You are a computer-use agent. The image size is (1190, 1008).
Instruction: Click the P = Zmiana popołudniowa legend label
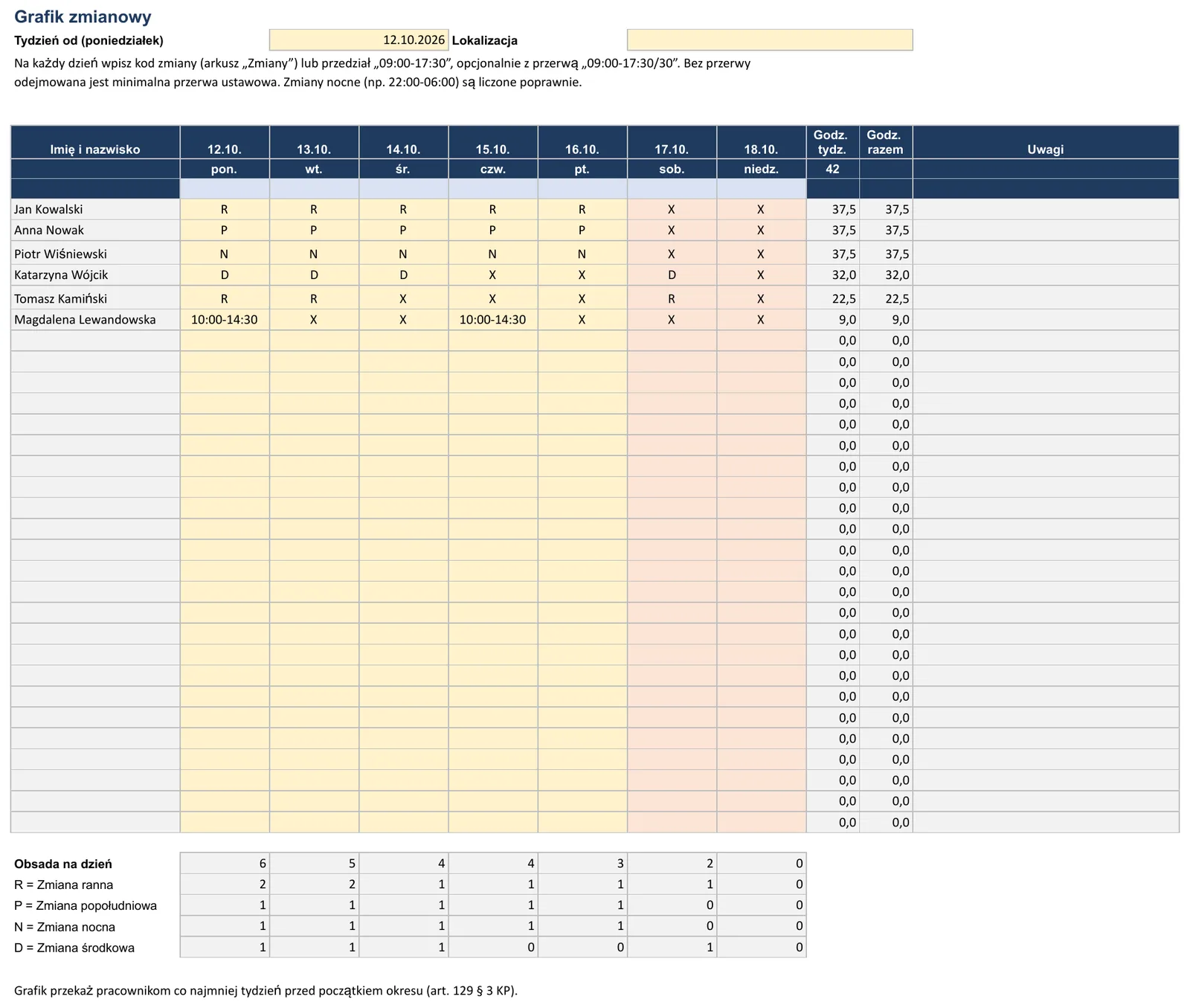pos(86,906)
